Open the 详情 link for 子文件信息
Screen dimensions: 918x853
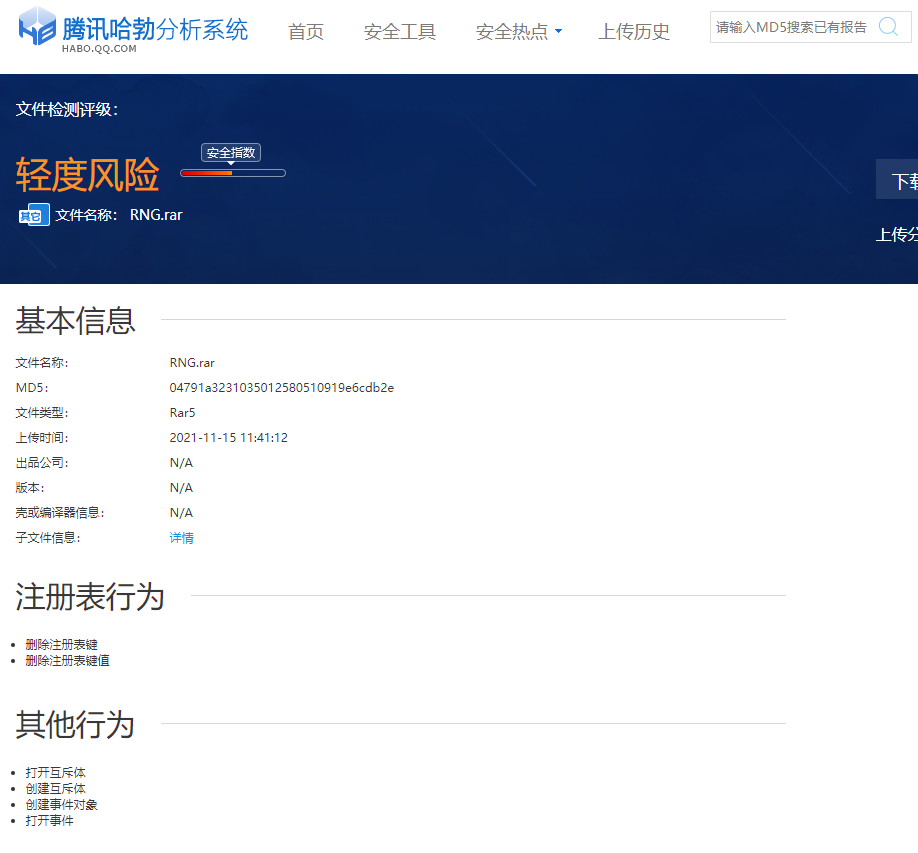181,538
